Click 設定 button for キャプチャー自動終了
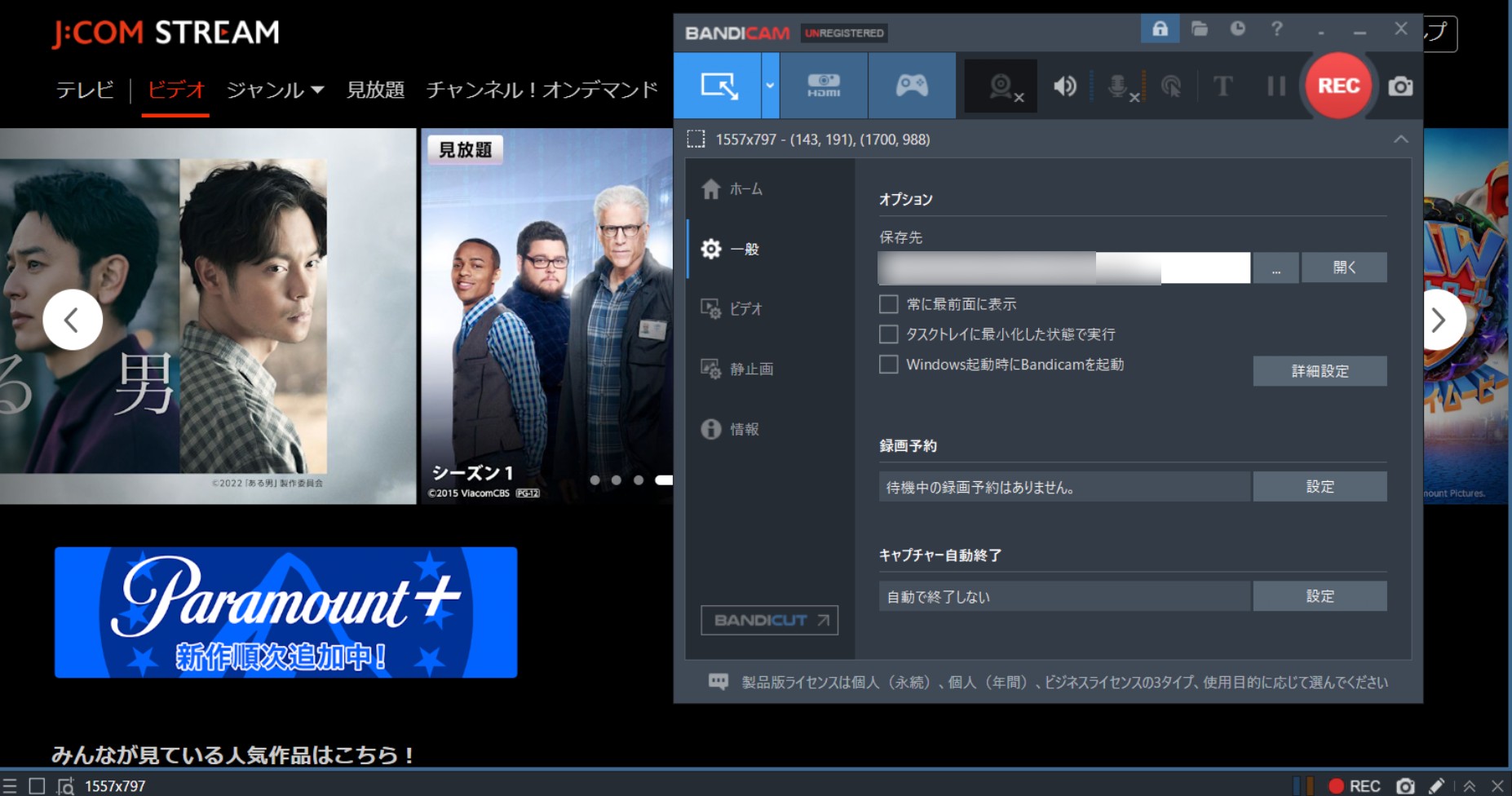 point(1320,596)
